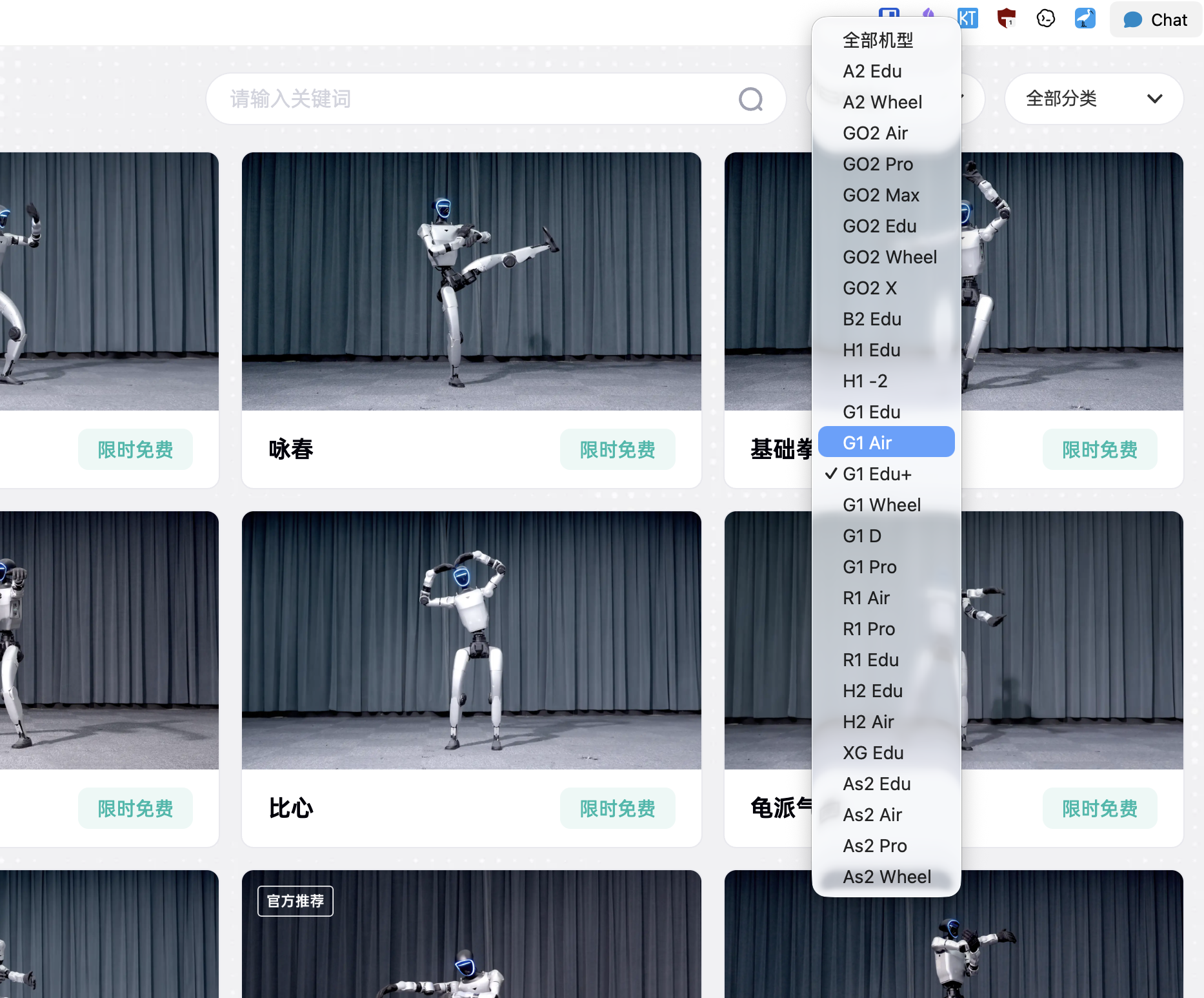Pick As2 Wheel in model list
Screen dimensions: 1204x998
click(886, 877)
